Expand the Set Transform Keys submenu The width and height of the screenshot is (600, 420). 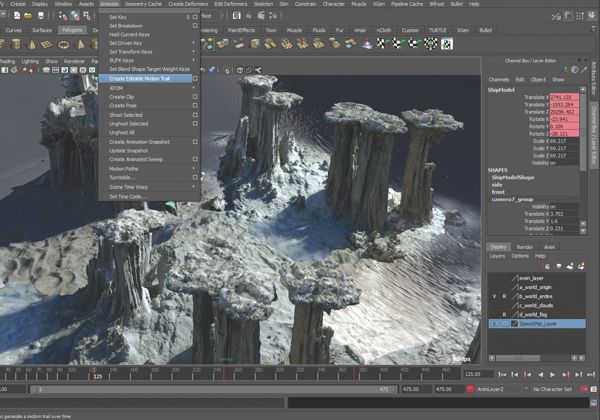pos(194,52)
